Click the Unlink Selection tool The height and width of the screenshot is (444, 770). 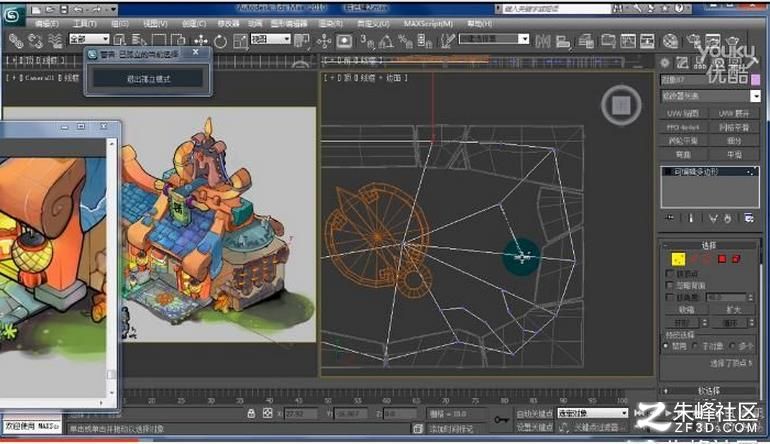[35, 41]
